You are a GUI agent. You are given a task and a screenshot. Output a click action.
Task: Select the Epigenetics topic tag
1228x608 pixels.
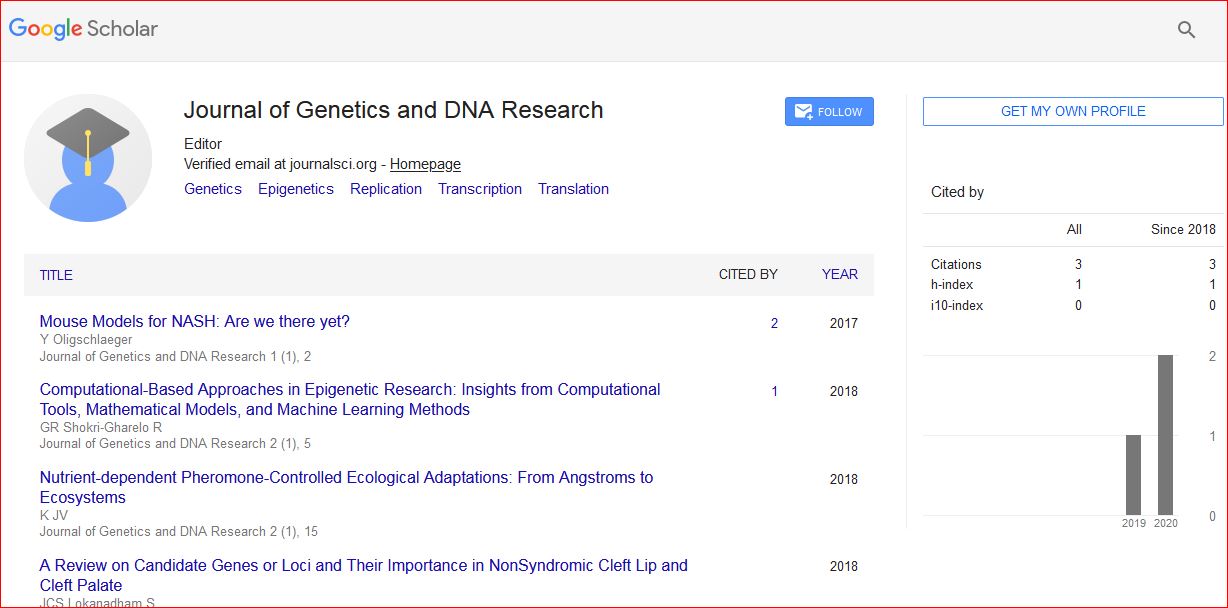click(x=296, y=189)
